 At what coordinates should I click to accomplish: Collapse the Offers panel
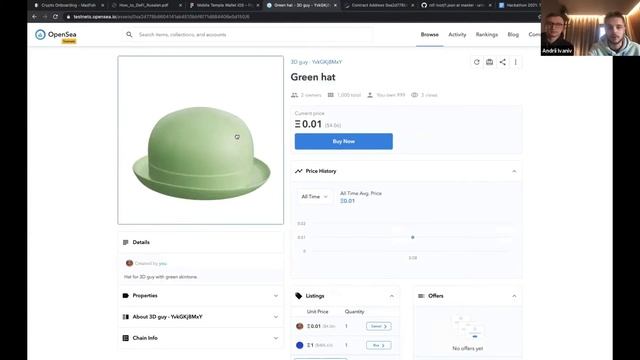pos(514,296)
